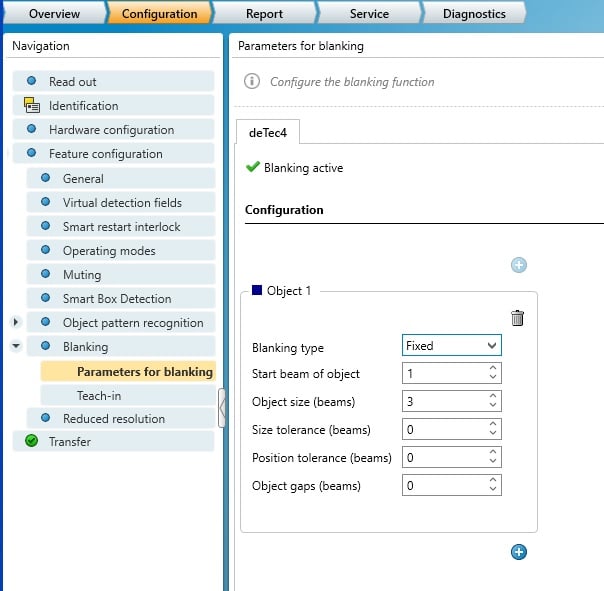
Task: Click the blue dot beside Hardware configuration
Action: pyautogui.click(x=31, y=129)
